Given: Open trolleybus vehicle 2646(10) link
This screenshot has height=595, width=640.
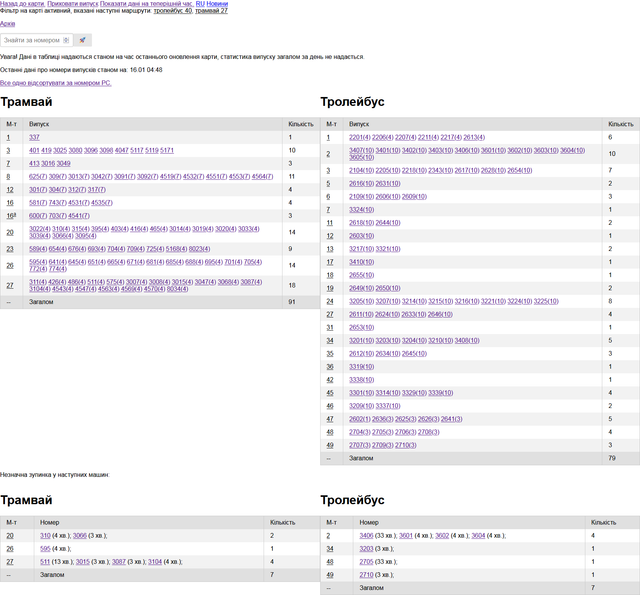Looking at the screenshot, I should 440,314.
